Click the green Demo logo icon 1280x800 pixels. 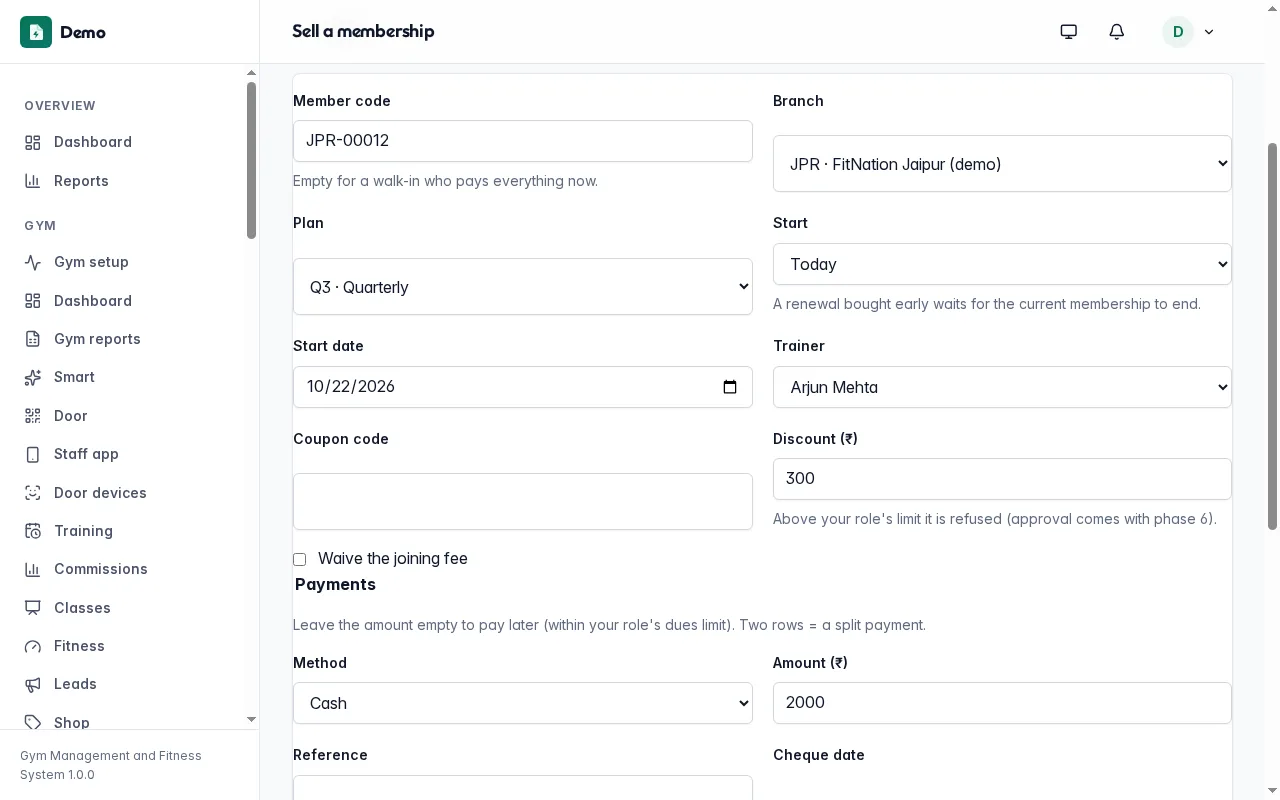(36, 32)
